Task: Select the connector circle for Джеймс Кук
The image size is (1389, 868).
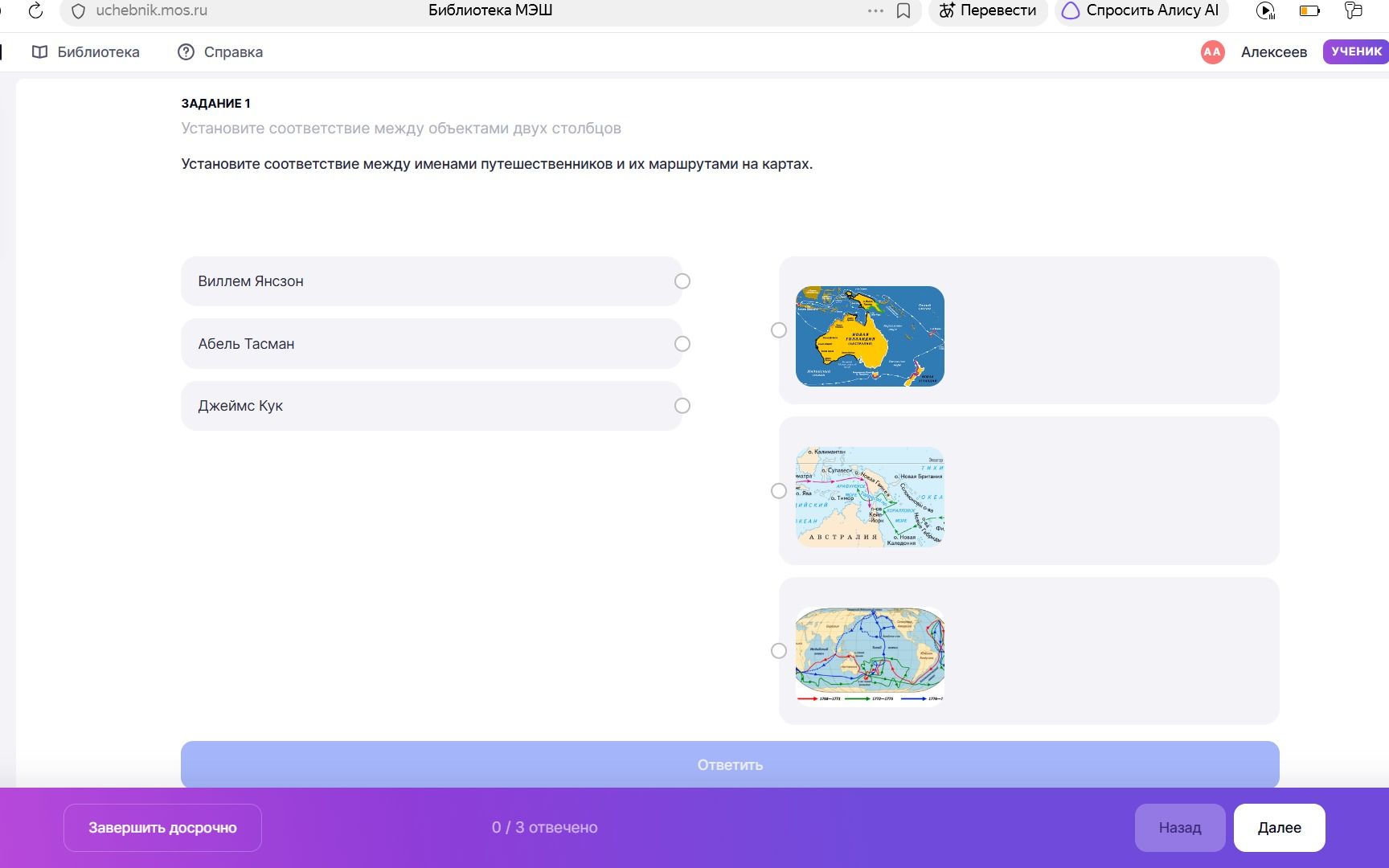Action: (x=682, y=406)
